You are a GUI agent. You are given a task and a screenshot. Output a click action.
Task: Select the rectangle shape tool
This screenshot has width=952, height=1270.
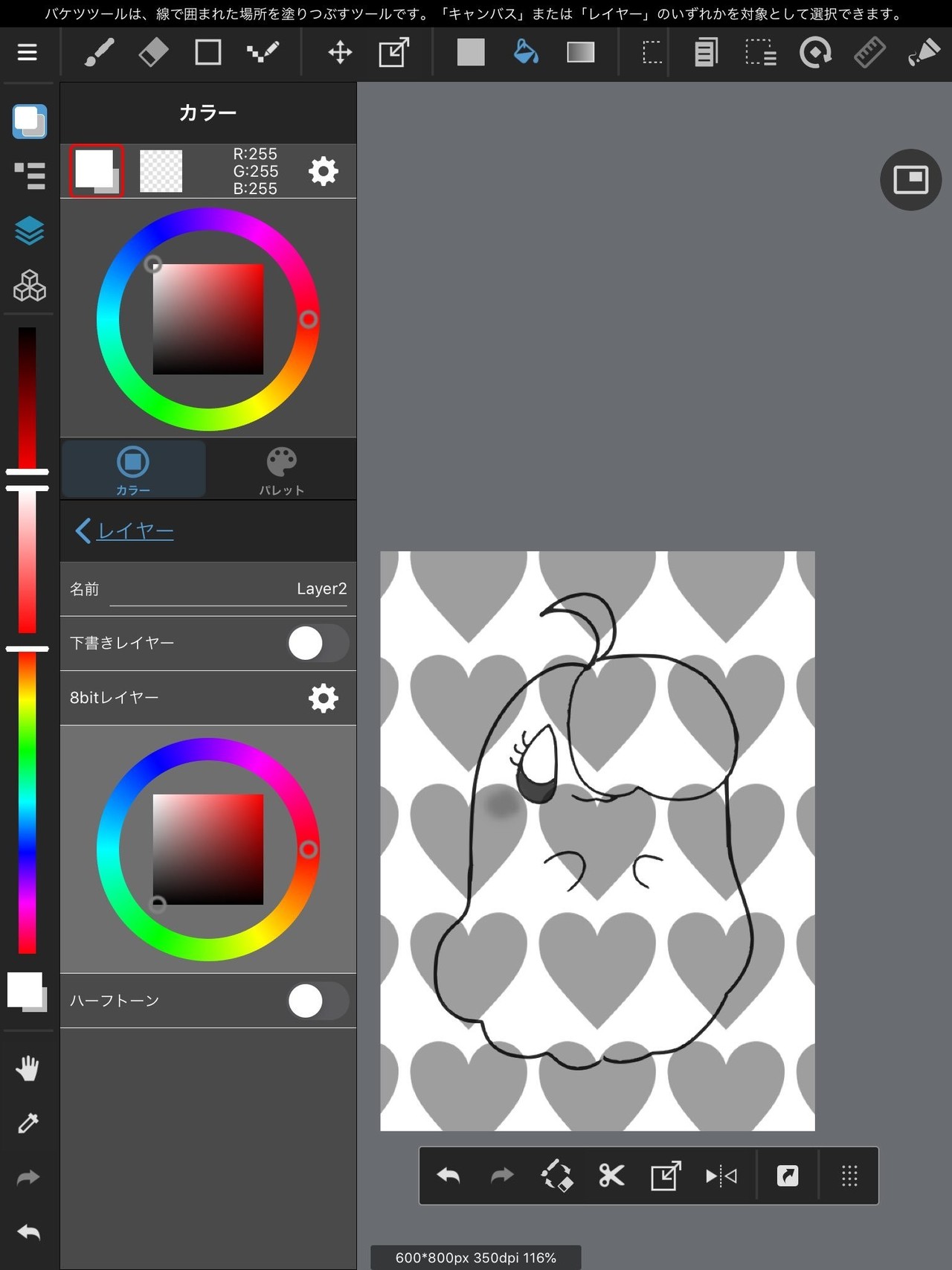208,52
